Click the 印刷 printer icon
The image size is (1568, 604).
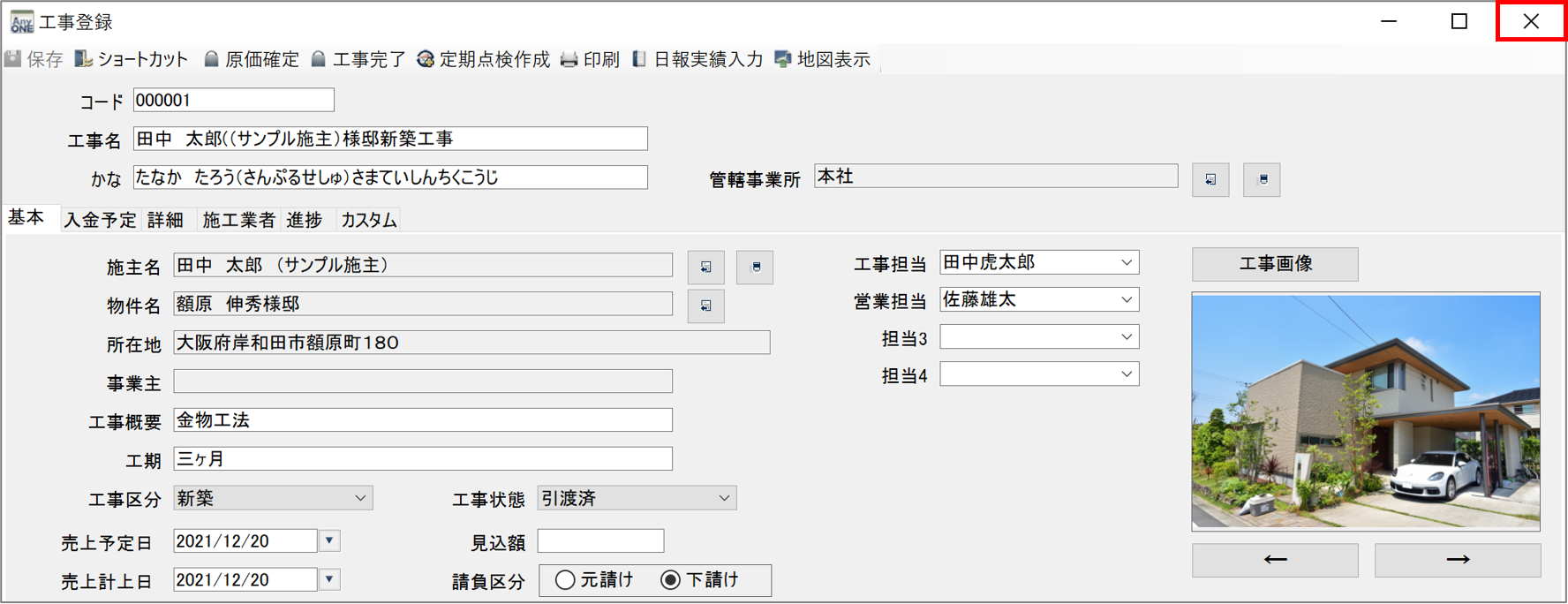[x=569, y=59]
